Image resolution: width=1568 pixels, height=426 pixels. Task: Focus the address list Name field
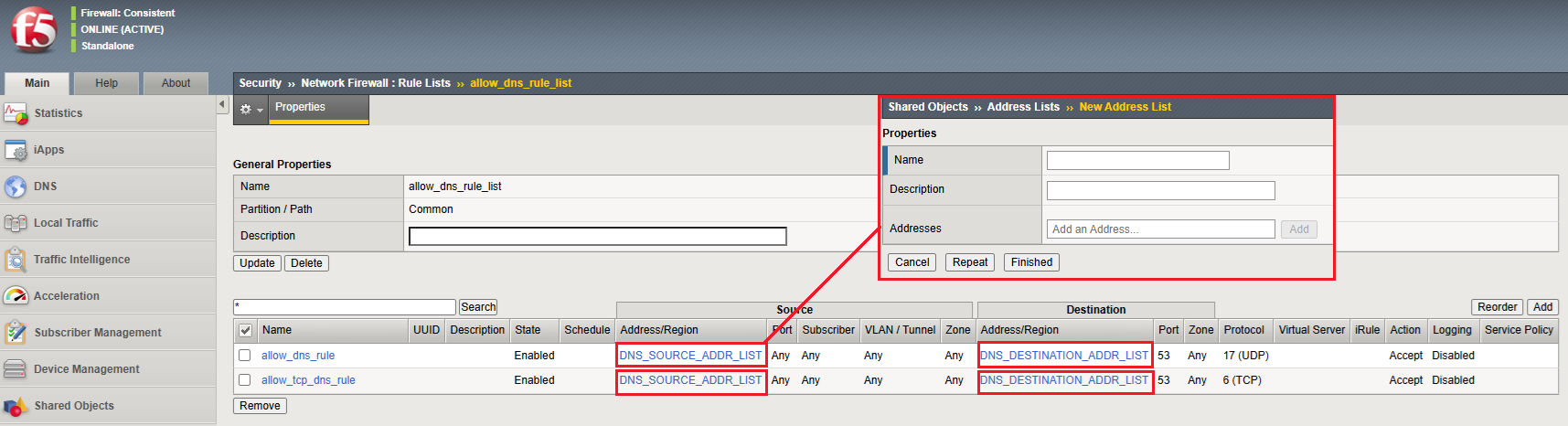pos(1138,161)
